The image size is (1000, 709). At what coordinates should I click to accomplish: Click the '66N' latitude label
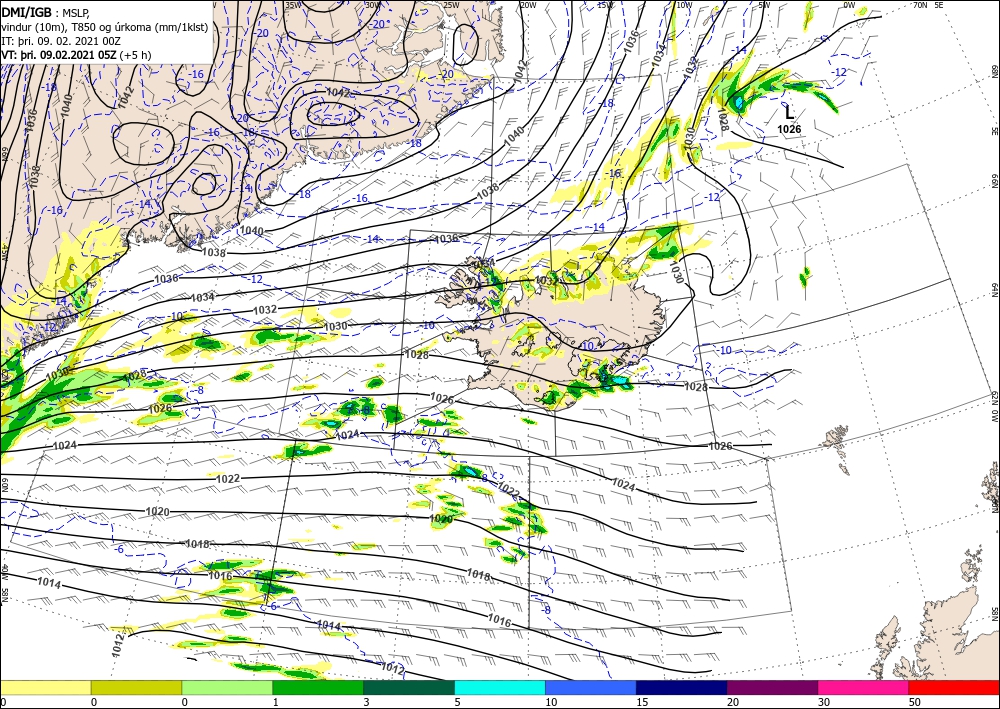coord(994,182)
